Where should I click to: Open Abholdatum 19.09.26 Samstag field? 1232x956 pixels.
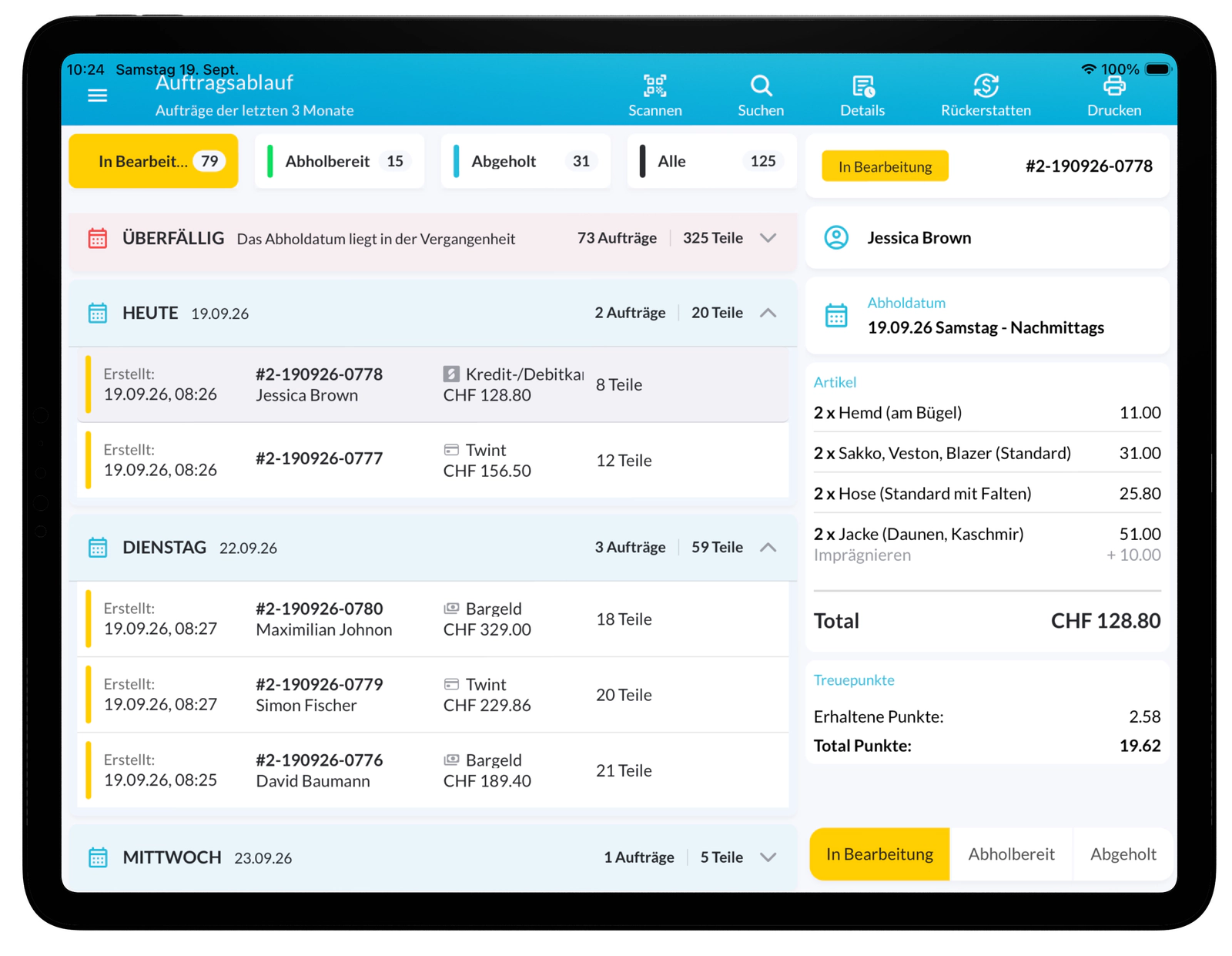tap(987, 316)
